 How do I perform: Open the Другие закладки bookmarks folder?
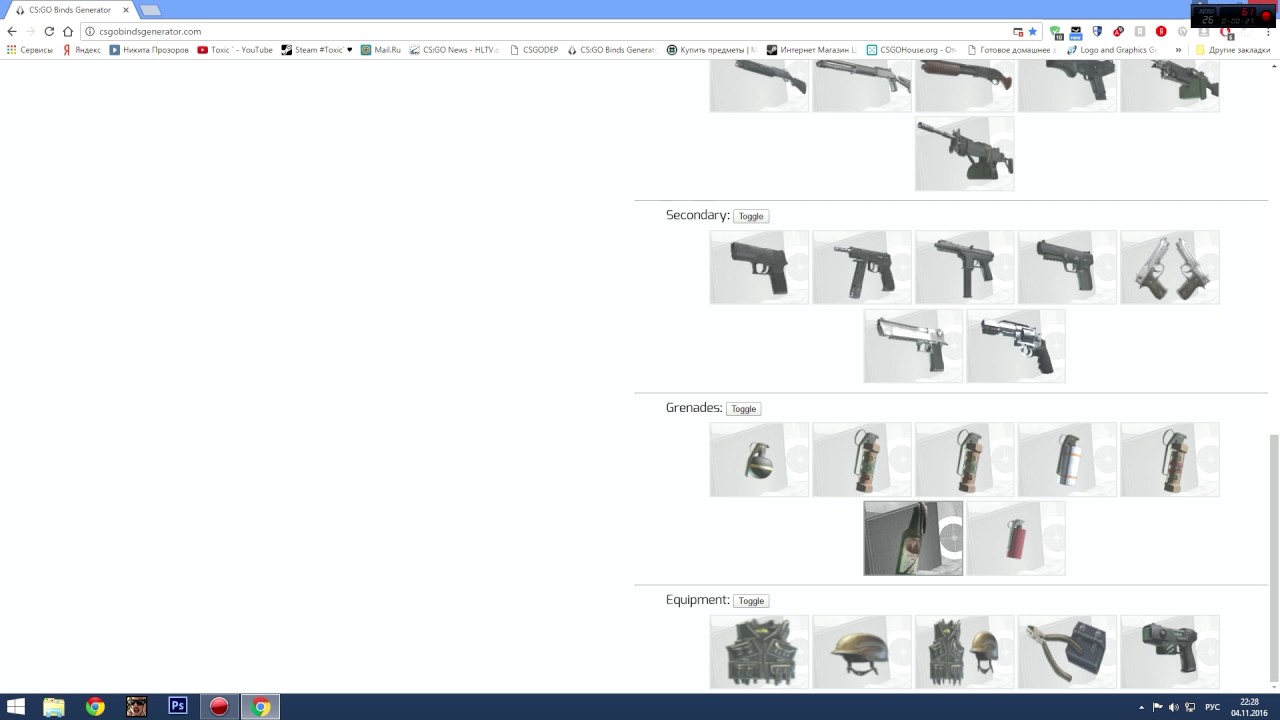1233,50
